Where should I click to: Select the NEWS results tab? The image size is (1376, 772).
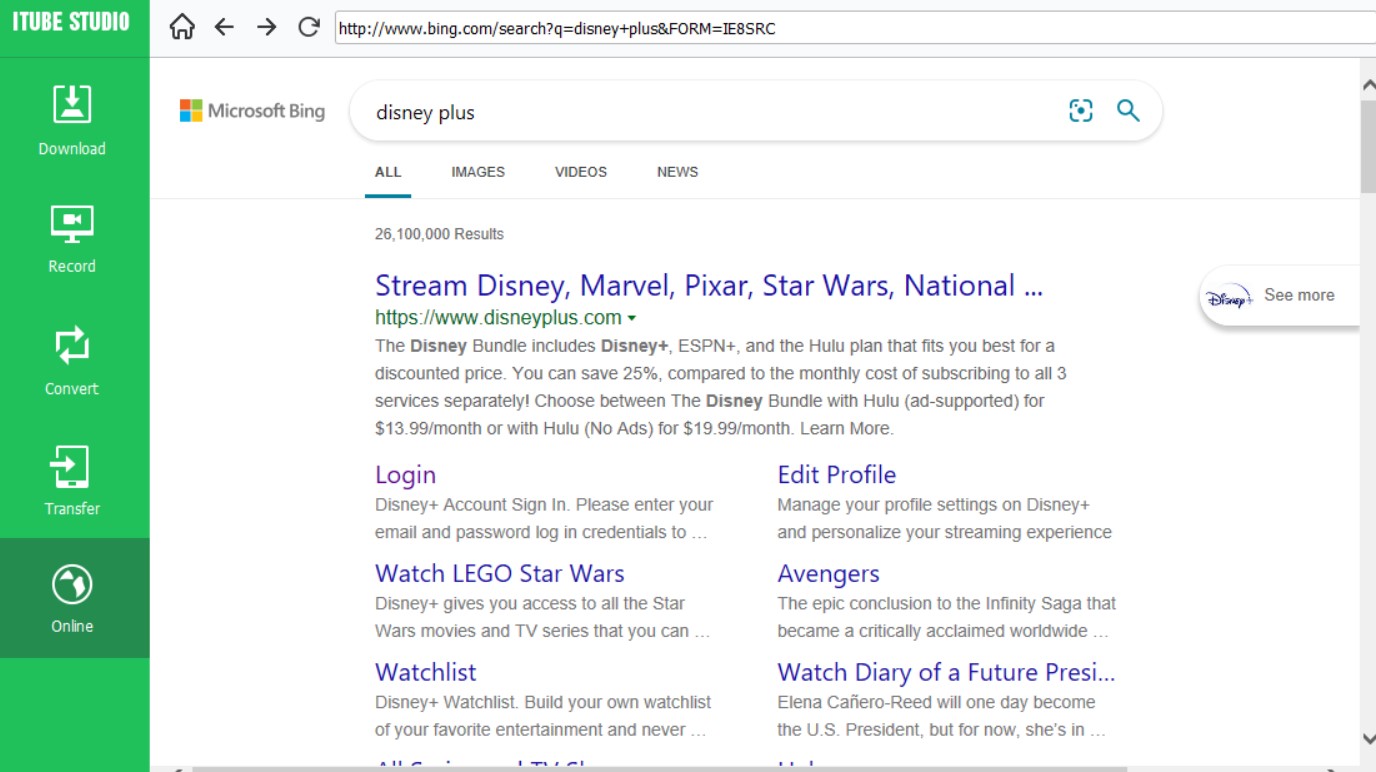click(x=677, y=172)
